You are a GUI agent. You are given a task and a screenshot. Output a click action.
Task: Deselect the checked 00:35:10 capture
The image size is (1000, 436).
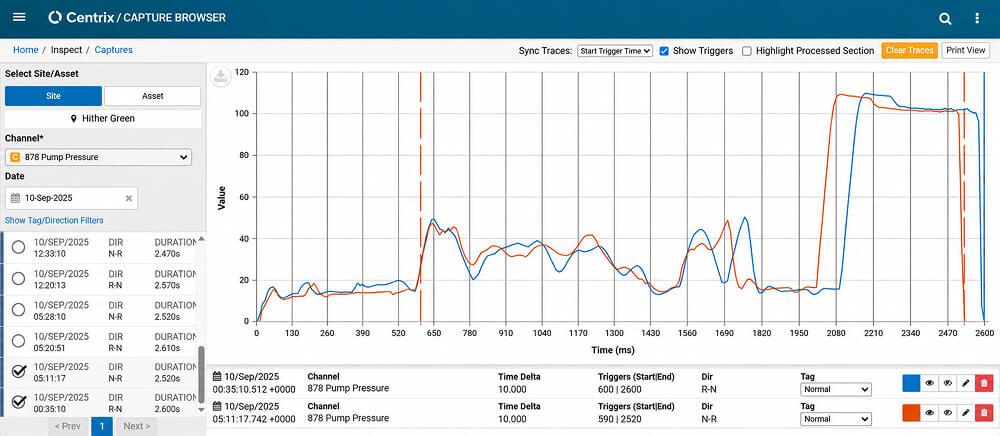pyautogui.click(x=19, y=402)
